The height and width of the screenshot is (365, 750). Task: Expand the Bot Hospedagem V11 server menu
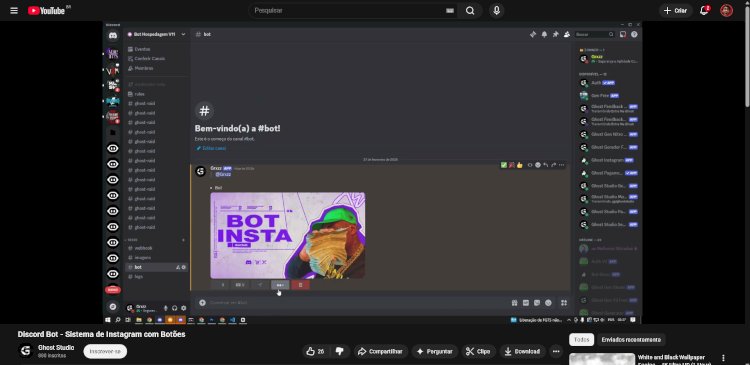click(183, 34)
